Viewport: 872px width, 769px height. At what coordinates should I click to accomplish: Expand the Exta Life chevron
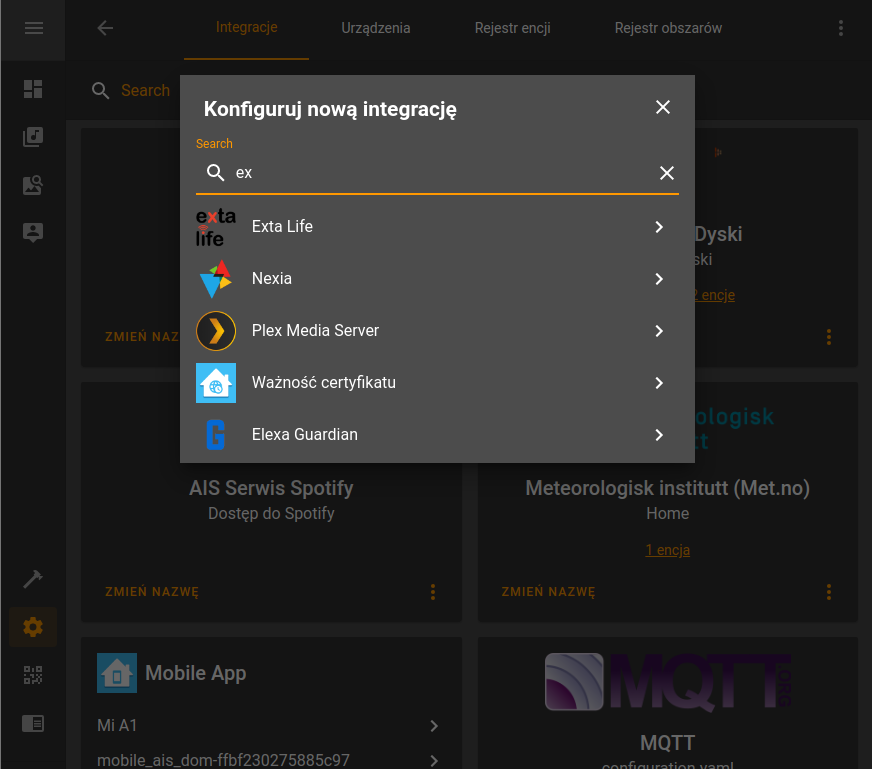(x=658, y=227)
